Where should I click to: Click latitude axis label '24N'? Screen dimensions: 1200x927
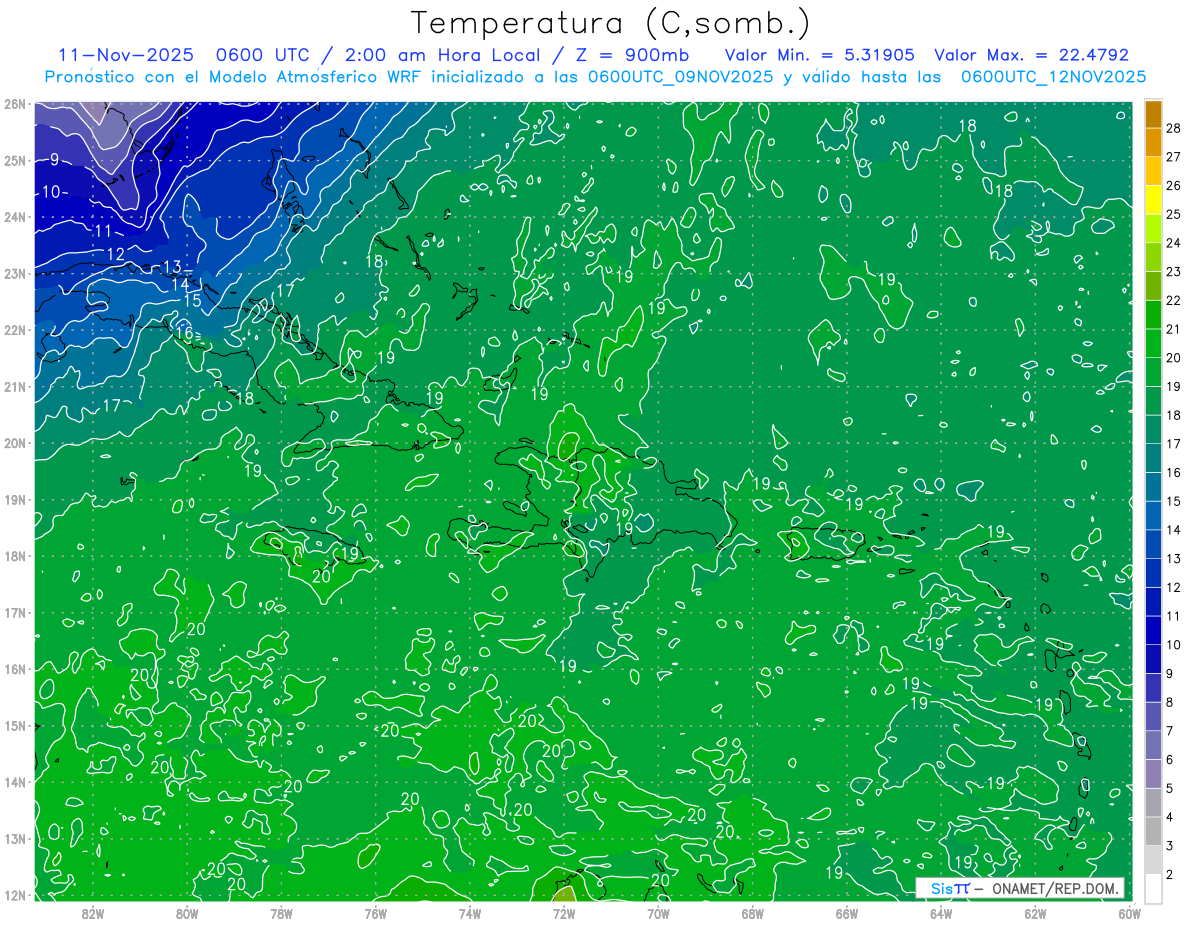14,217
